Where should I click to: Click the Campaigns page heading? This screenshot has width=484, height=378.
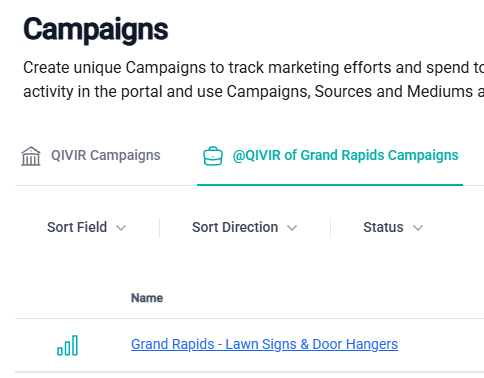pos(96,30)
